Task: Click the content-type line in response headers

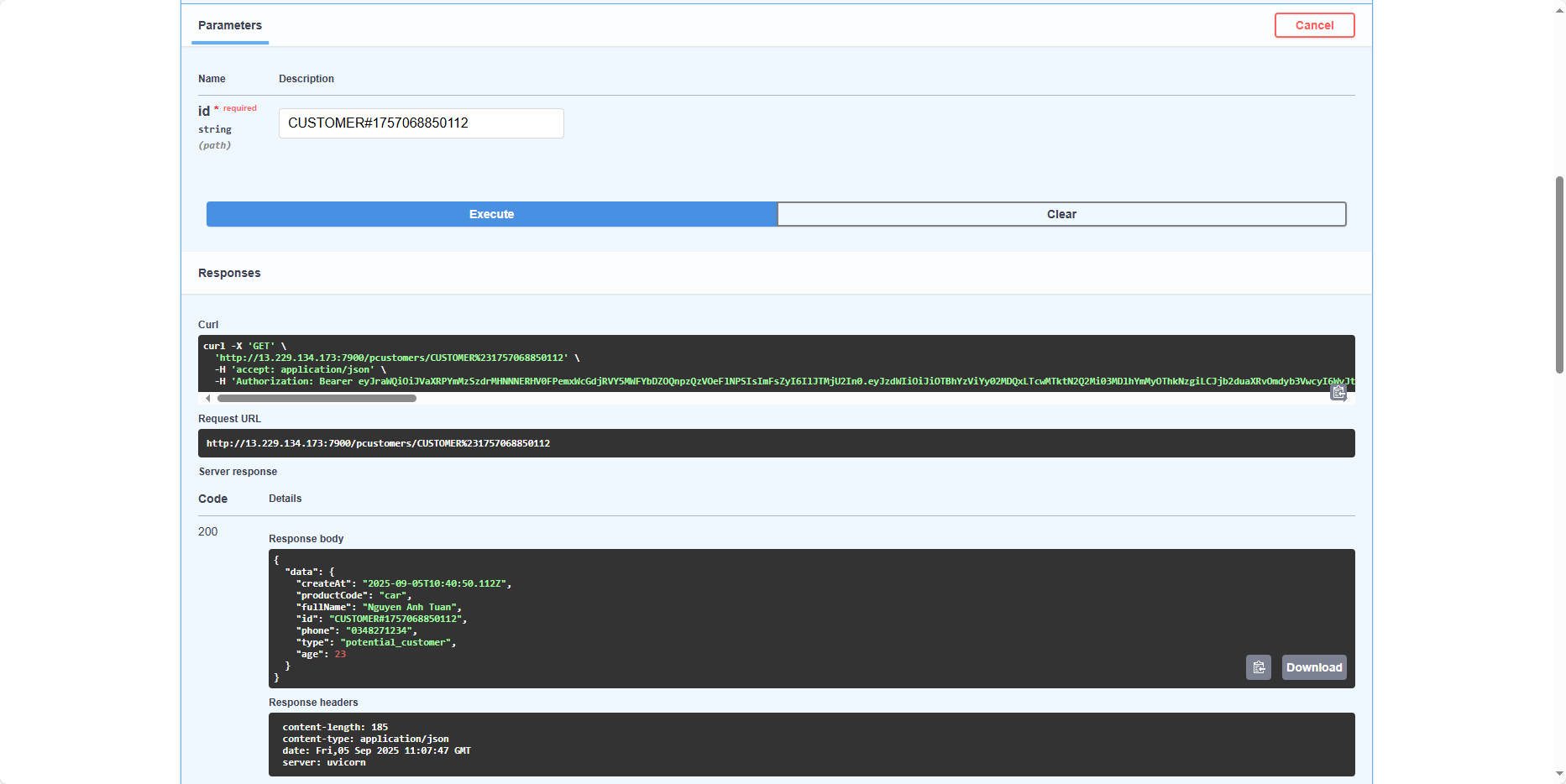Action: (x=365, y=739)
